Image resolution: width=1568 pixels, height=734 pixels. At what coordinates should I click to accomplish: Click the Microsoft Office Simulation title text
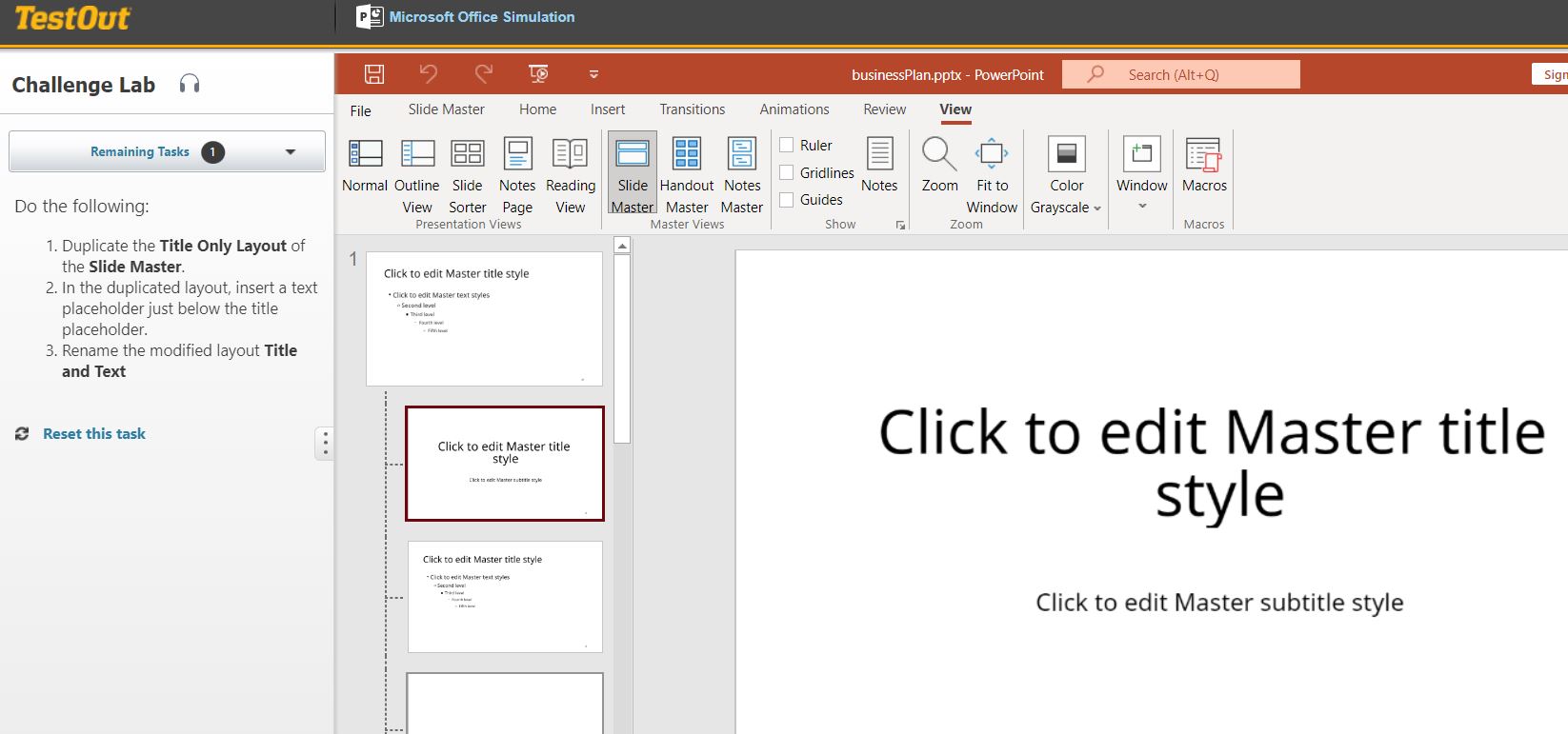[482, 17]
